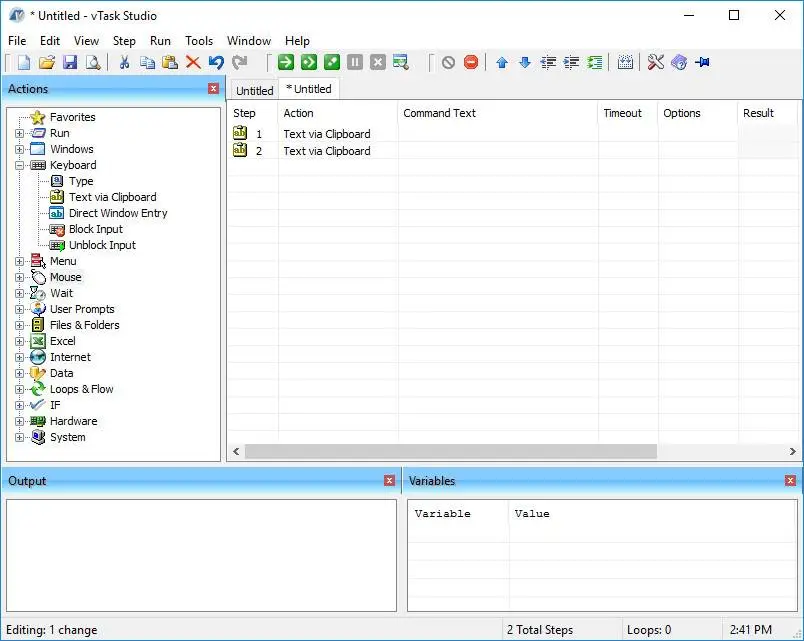This screenshot has width=804, height=641.
Task: Expand the Files & Folders category node
Action: click(x=19, y=325)
